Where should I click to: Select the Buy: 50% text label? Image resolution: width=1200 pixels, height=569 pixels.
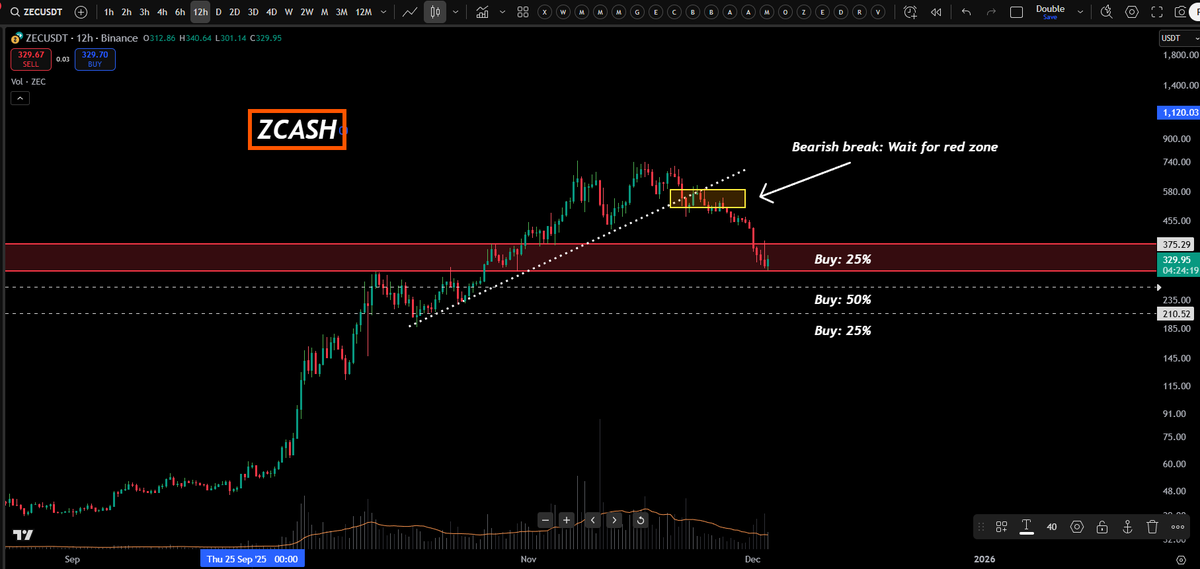click(x=842, y=299)
